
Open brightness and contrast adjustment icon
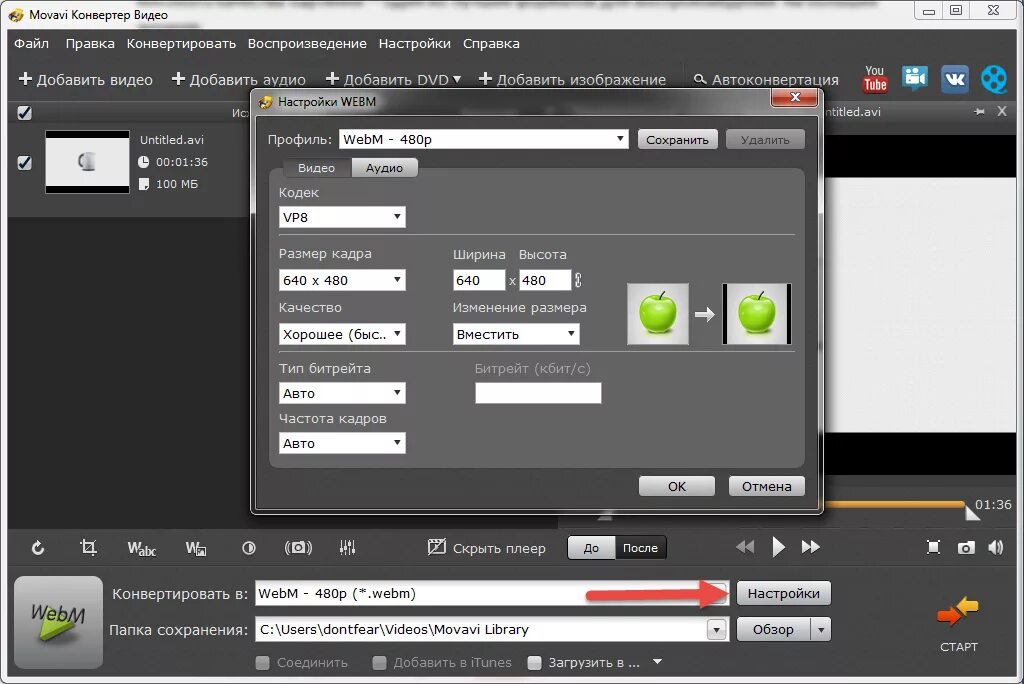[x=249, y=548]
